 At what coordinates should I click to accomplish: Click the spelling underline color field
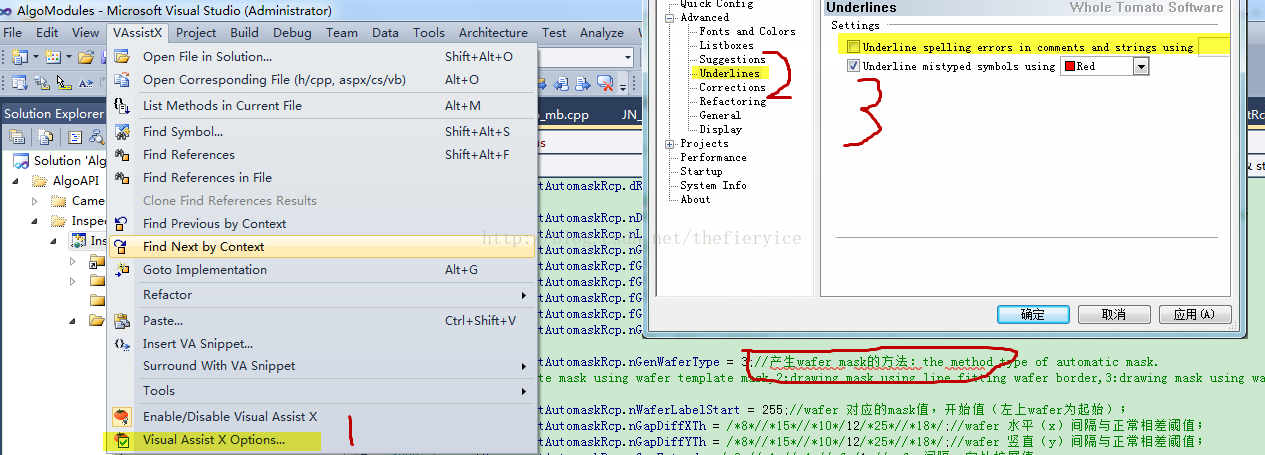1213,47
